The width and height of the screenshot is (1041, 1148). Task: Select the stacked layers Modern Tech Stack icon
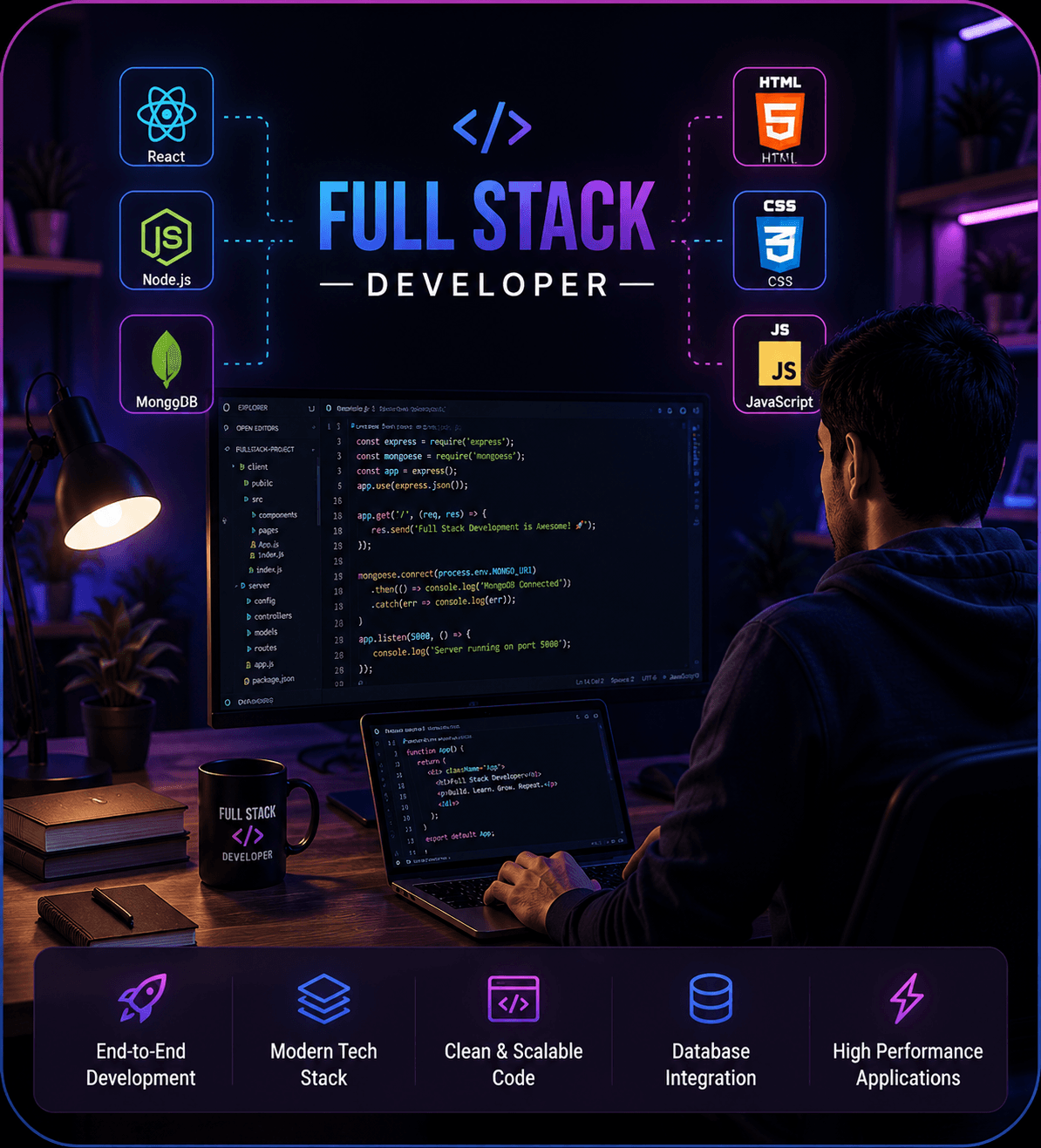point(323,998)
